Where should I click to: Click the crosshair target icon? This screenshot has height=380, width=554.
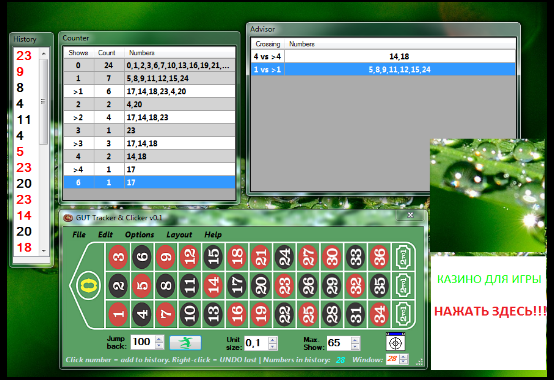[x=395, y=342]
